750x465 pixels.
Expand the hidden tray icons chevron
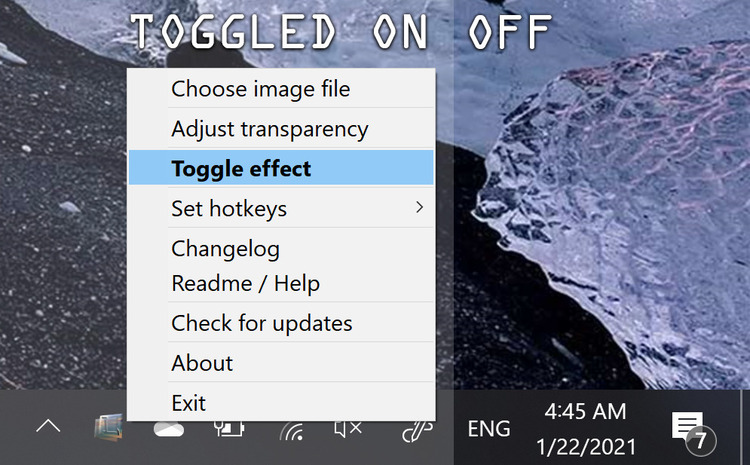48,426
